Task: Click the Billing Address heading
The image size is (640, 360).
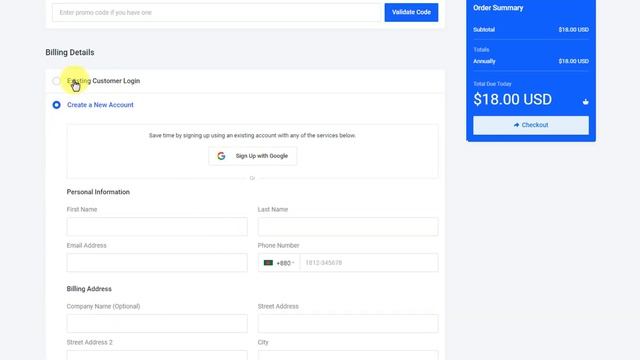Action: pyautogui.click(x=89, y=289)
